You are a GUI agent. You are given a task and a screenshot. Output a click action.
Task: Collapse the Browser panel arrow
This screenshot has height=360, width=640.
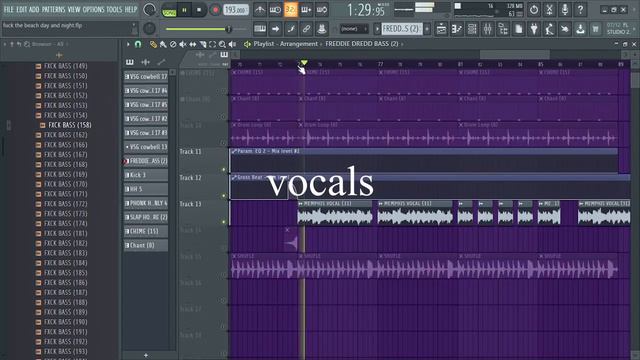5,44
